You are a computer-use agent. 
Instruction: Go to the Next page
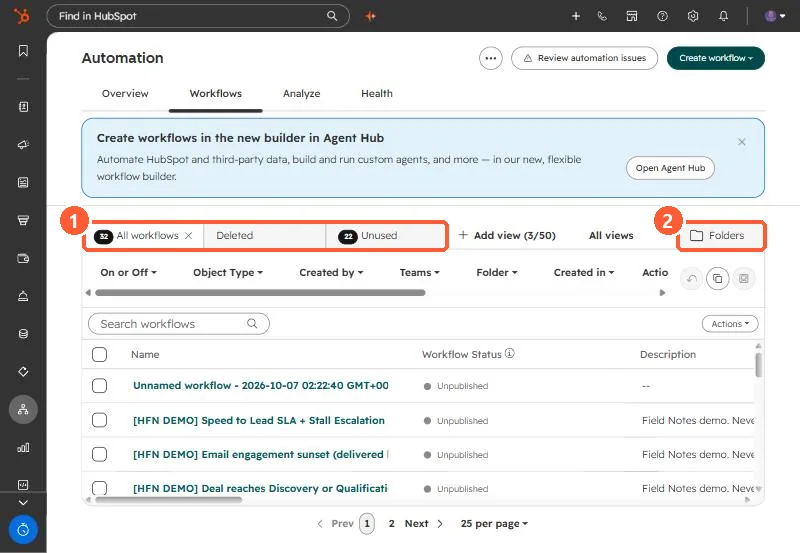(x=424, y=523)
